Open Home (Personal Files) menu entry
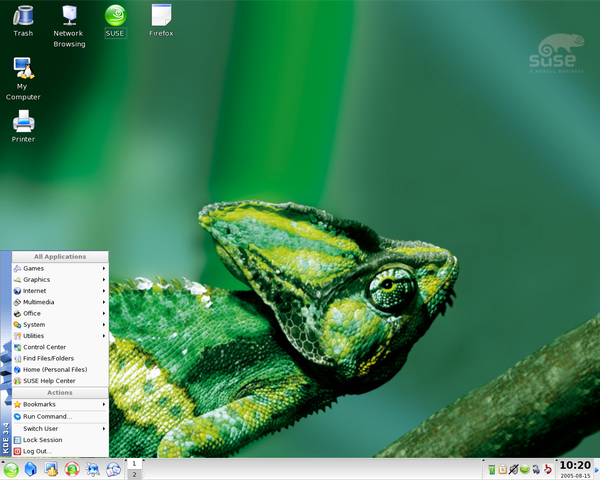Viewport: 600px width, 480px height. point(60,370)
